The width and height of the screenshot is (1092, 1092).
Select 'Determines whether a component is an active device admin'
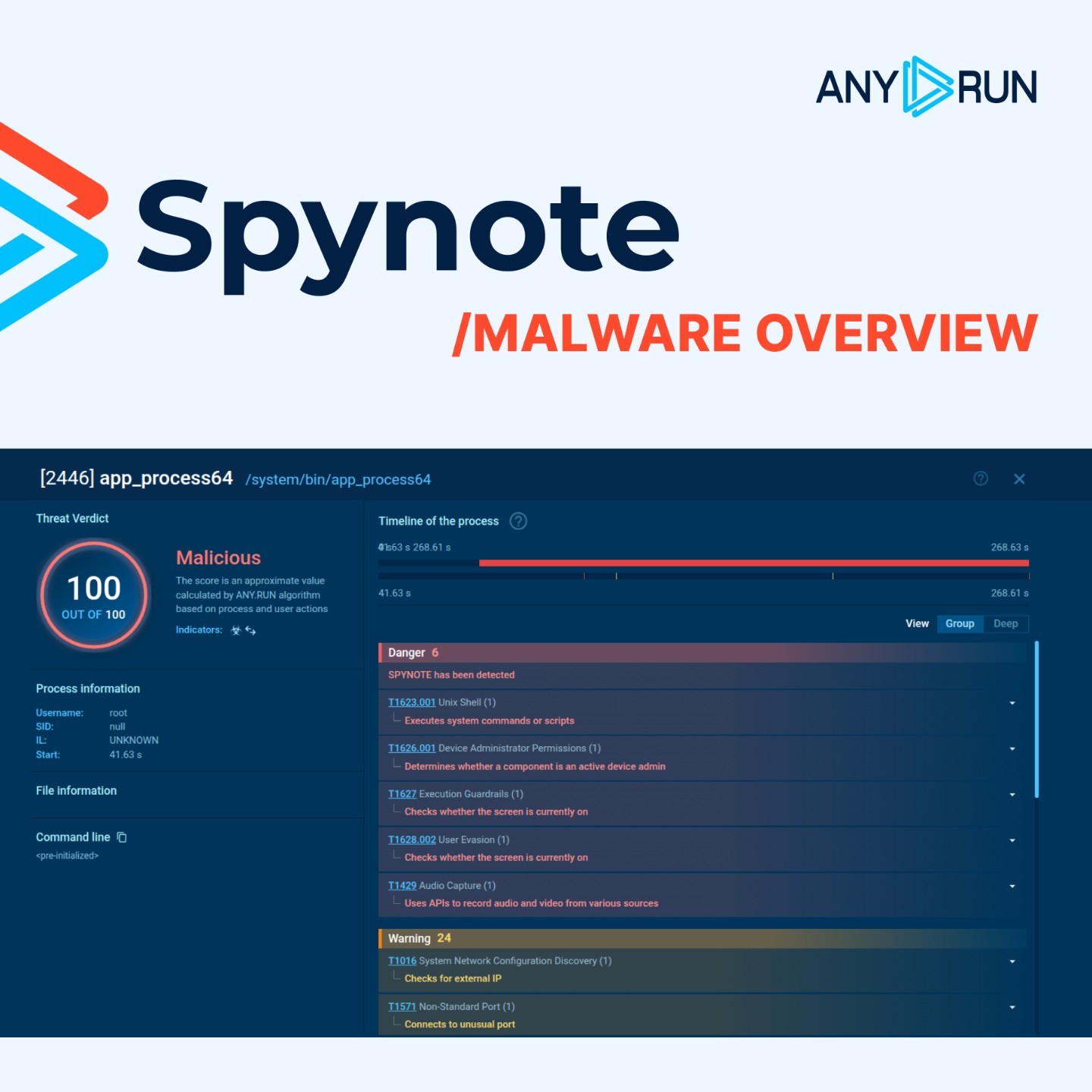(x=535, y=767)
